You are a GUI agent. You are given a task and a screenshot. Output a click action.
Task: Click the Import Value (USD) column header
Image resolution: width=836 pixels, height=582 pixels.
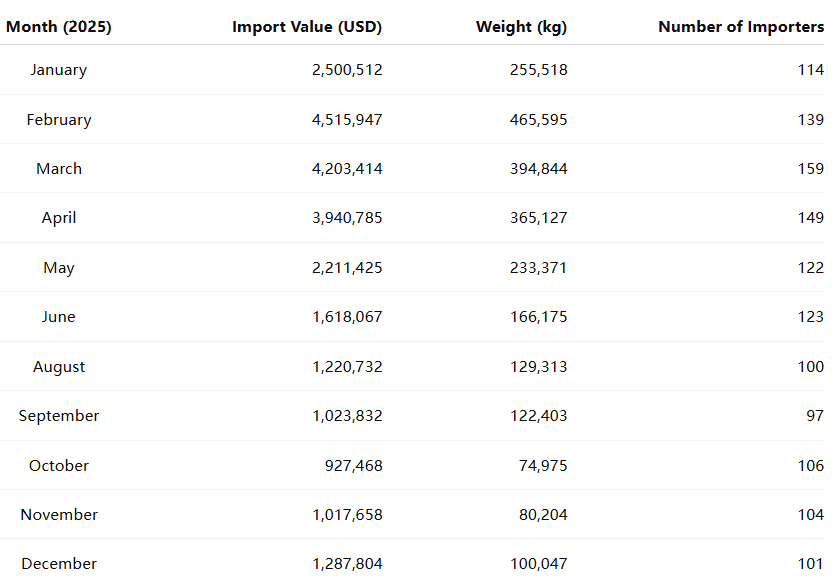[x=307, y=27]
